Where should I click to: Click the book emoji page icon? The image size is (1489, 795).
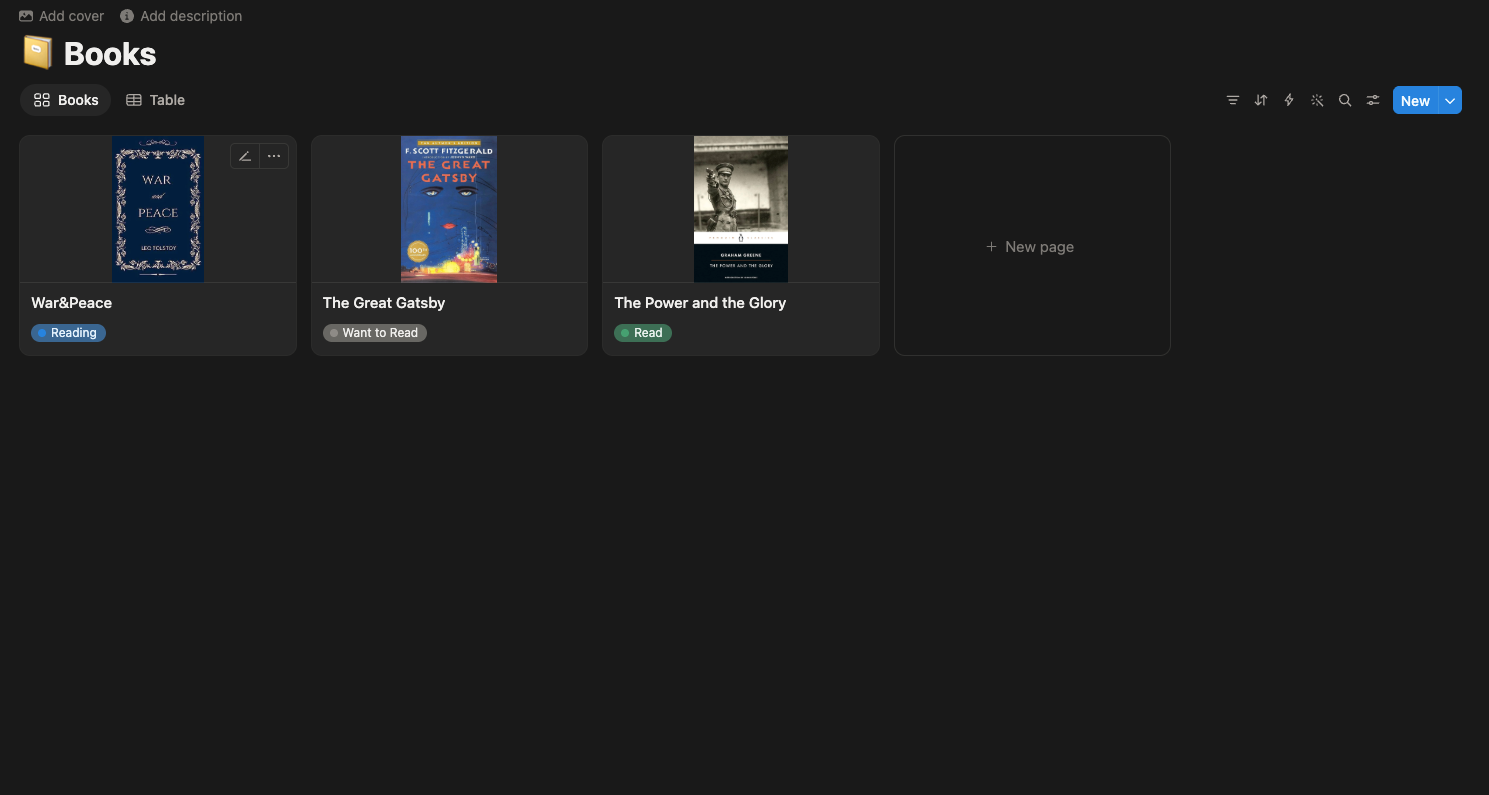[x=37, y=53]
